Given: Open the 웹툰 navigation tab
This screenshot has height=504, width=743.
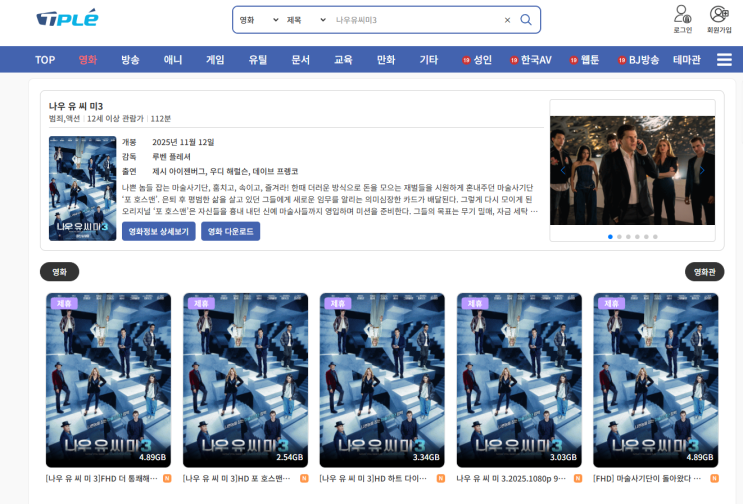Looking at the screenshot, I should click(x=584, y=60).
